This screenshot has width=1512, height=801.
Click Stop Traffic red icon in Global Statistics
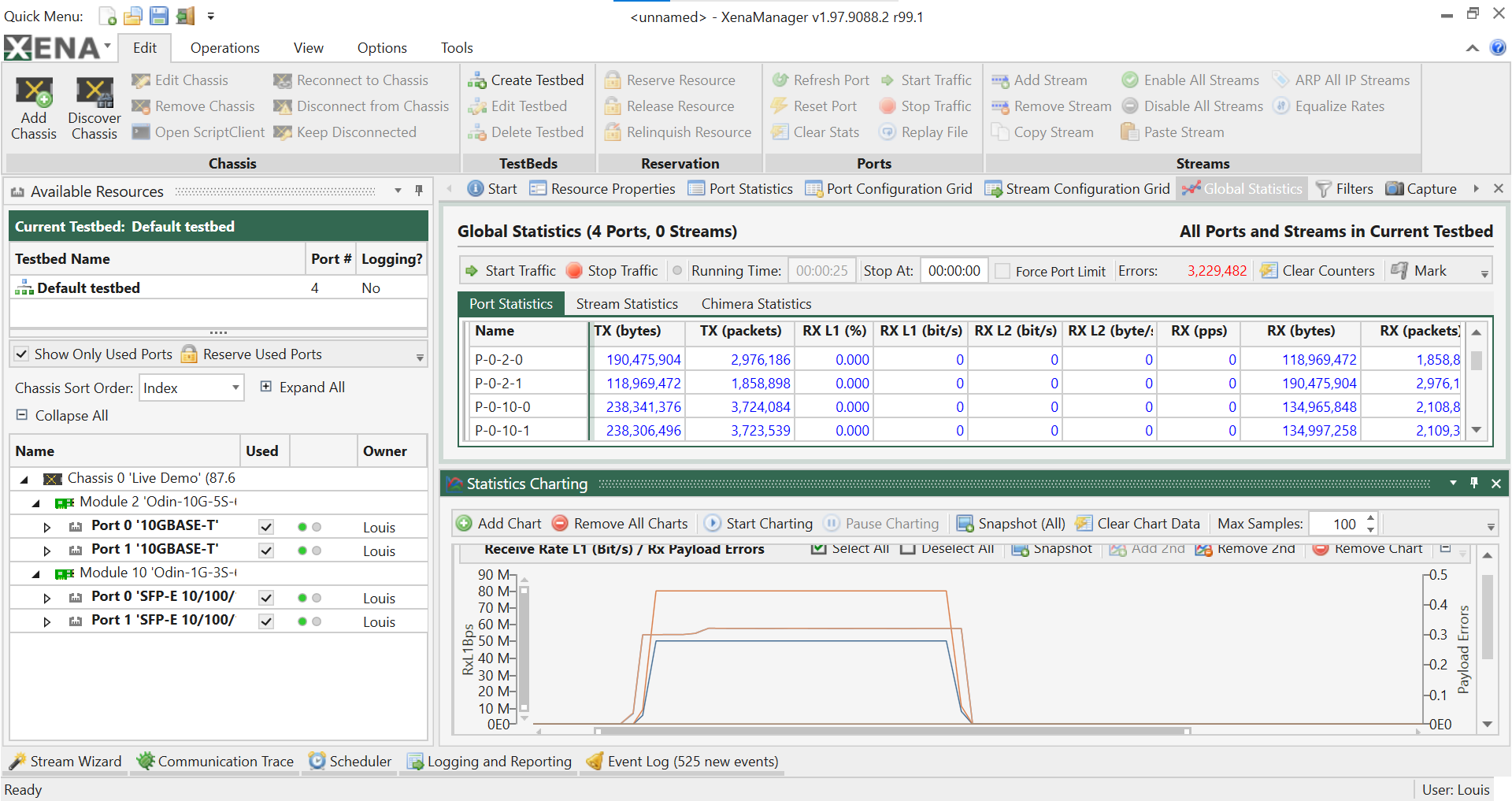pos(574,271)
